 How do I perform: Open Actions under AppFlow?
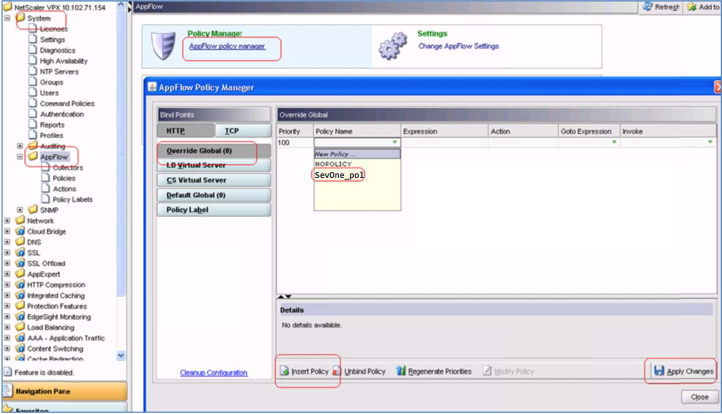pyautogui.click(x=64, y=189)
